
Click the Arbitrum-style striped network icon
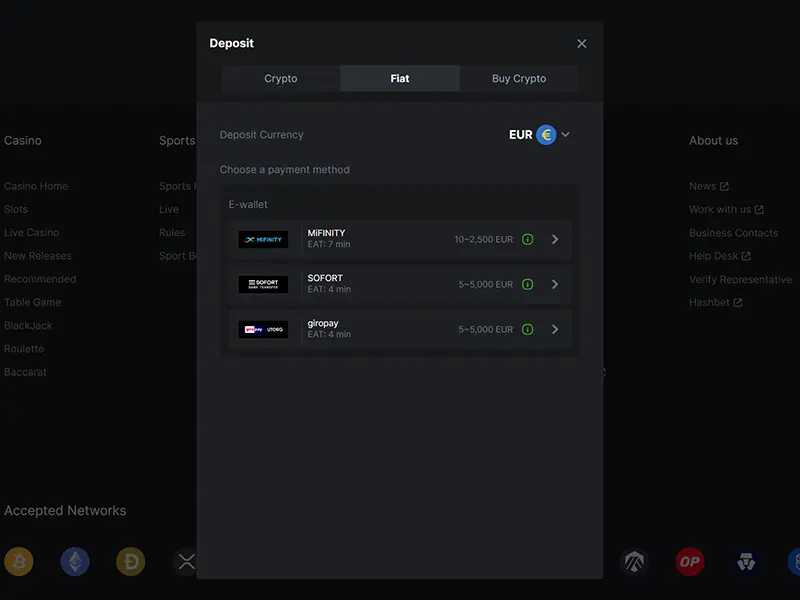coord(634,561)
